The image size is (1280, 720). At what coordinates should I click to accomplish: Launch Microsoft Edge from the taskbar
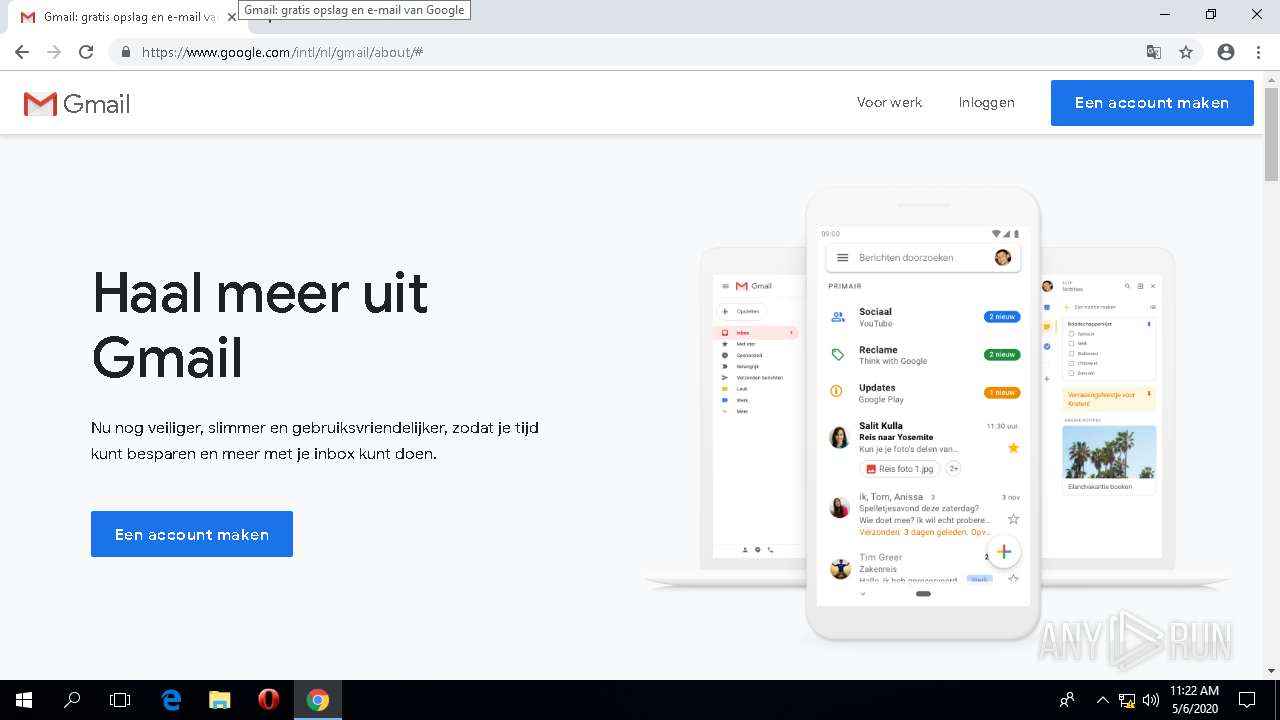click(x=171, y=700)
